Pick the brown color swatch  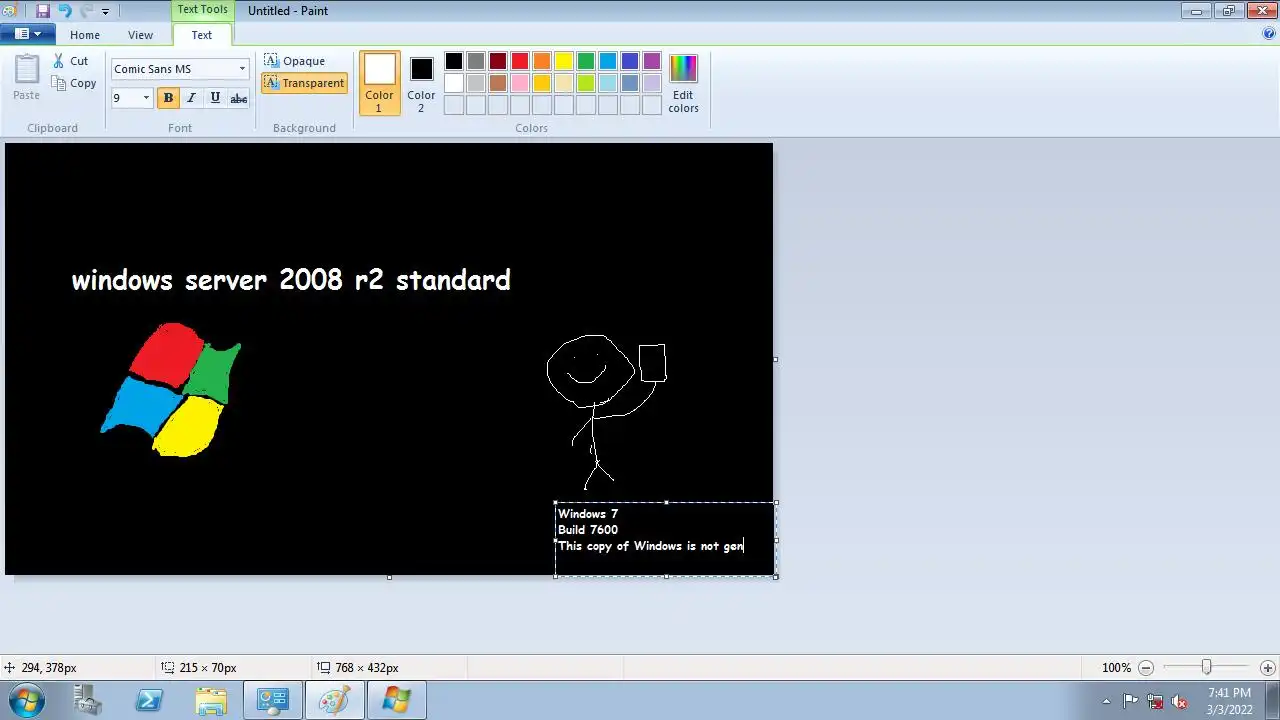click(498, 83)
